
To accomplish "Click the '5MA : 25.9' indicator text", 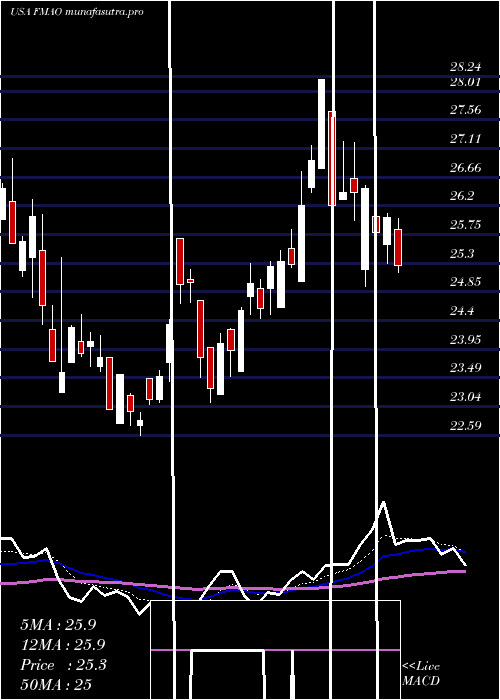I will pyautogui.click(x=58, y=625).
